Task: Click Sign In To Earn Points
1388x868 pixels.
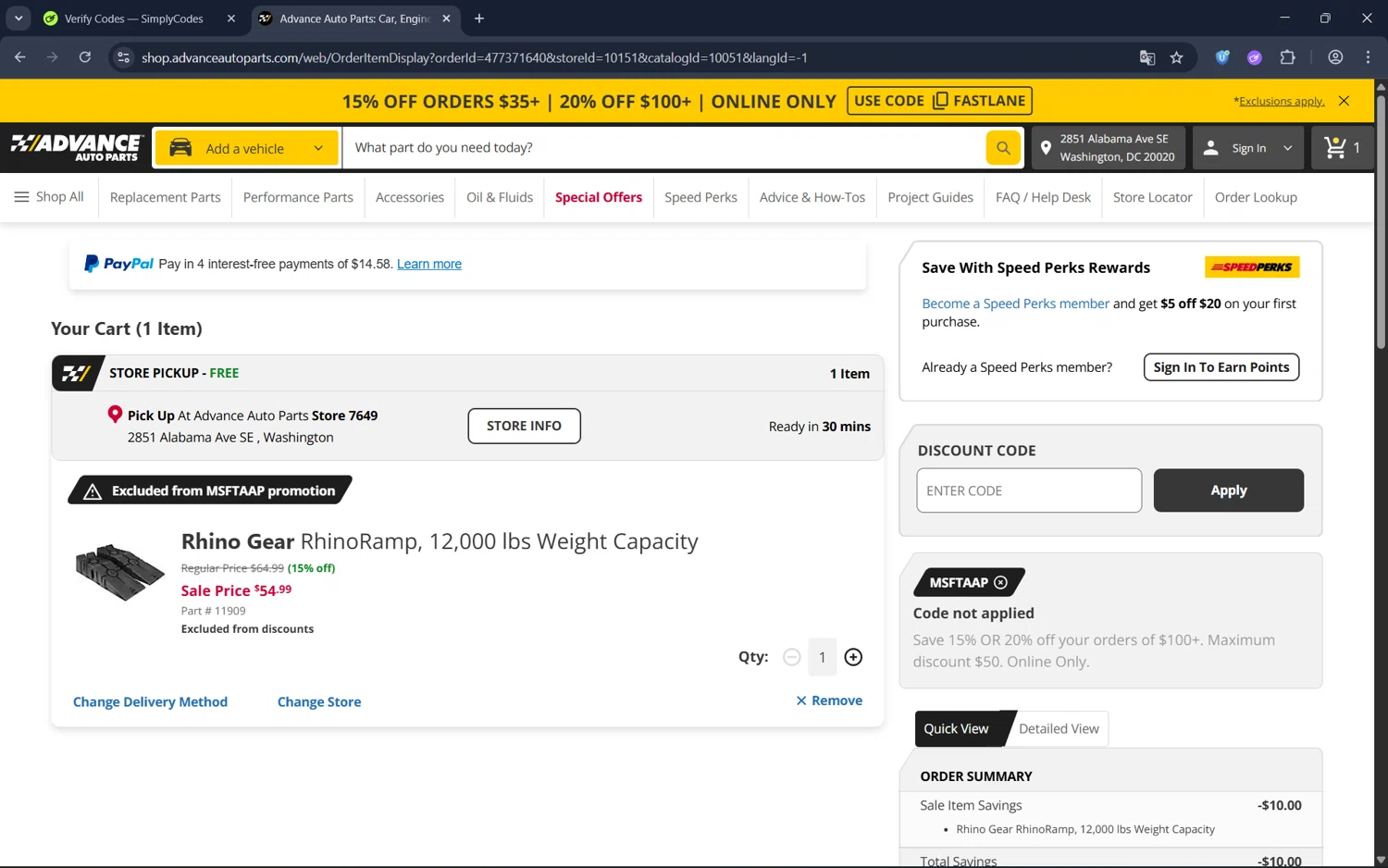Action: click(1221, 367)
